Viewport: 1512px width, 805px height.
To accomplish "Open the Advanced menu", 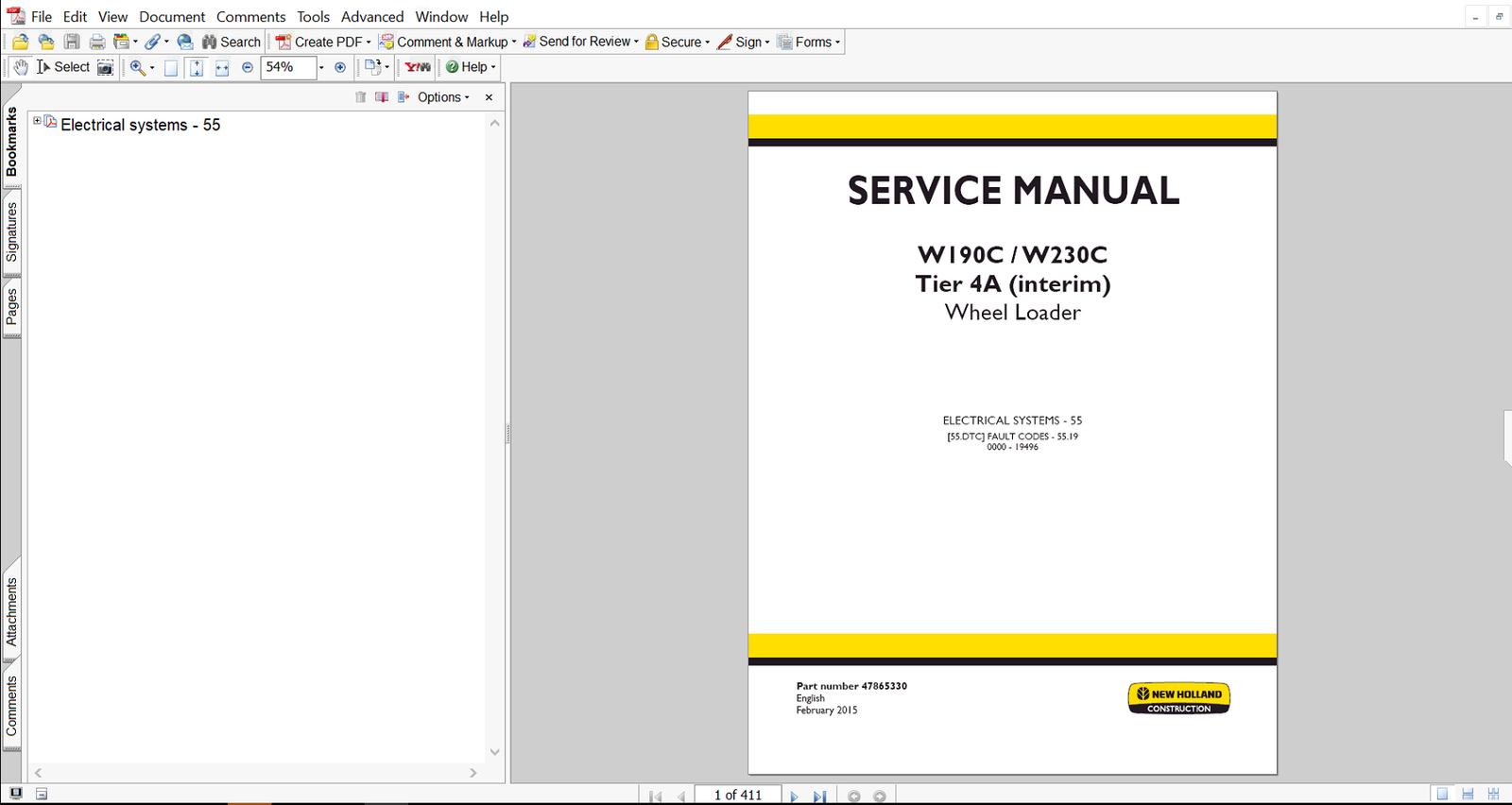I will point(372,17).
